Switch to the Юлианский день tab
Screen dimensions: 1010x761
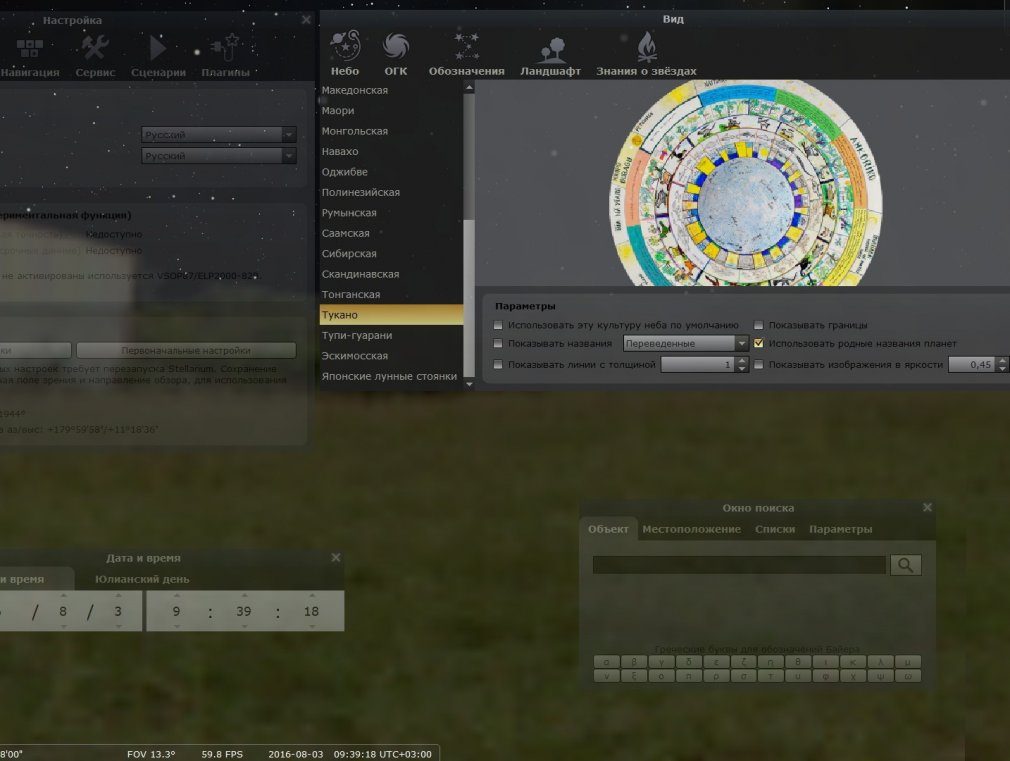tap(142, 579)
